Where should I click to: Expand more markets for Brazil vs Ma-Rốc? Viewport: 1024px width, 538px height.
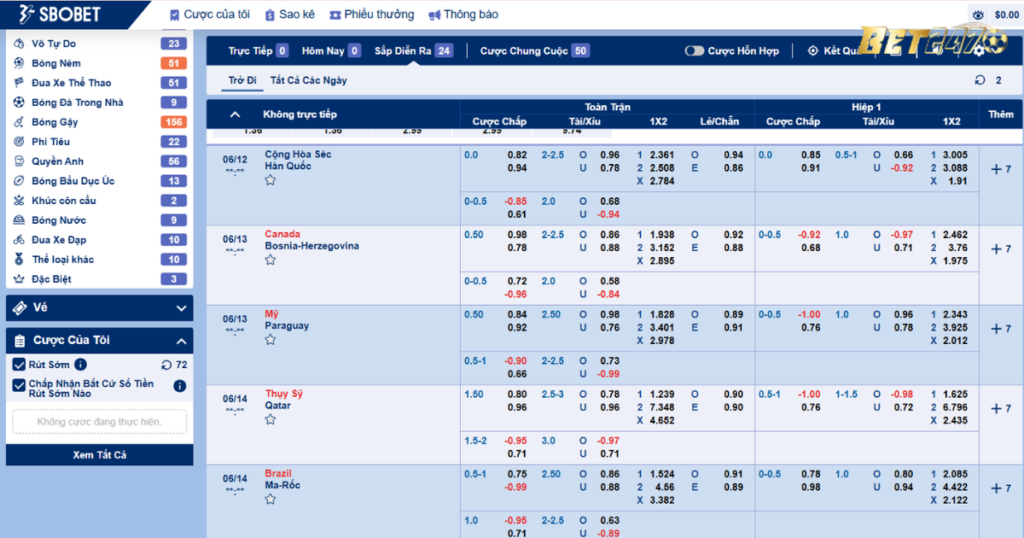1000,488
